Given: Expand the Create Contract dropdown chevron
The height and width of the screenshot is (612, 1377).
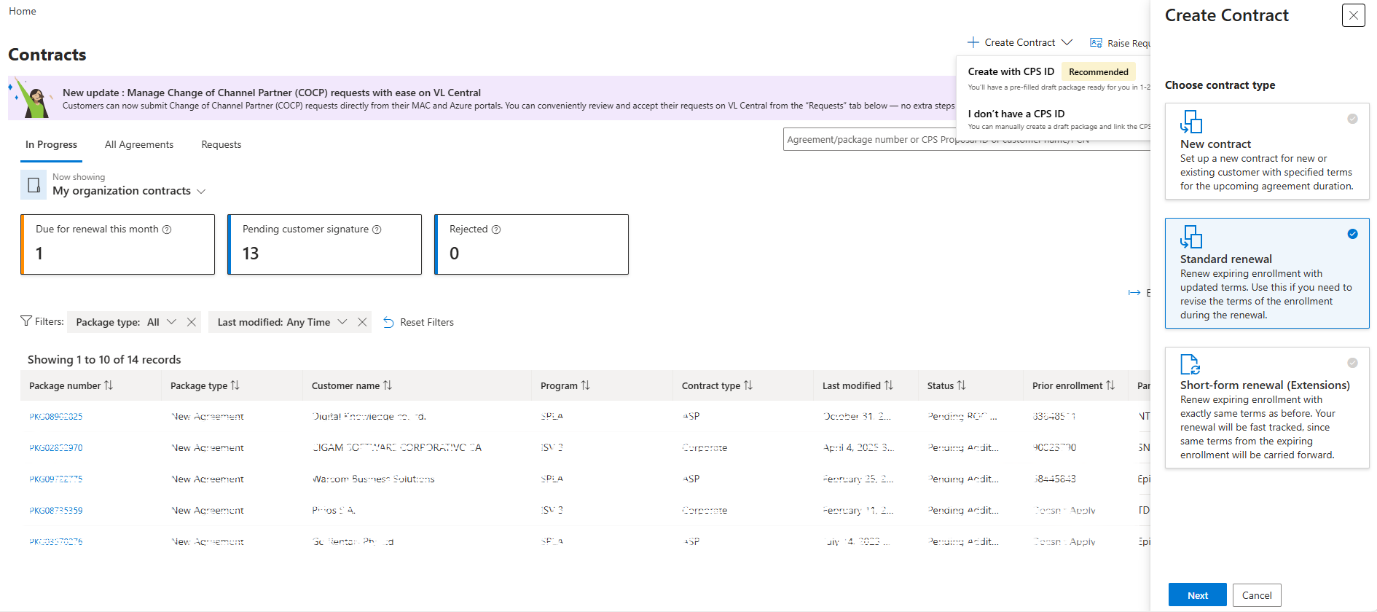Looking at the screenshot, I should [1067, 43].
